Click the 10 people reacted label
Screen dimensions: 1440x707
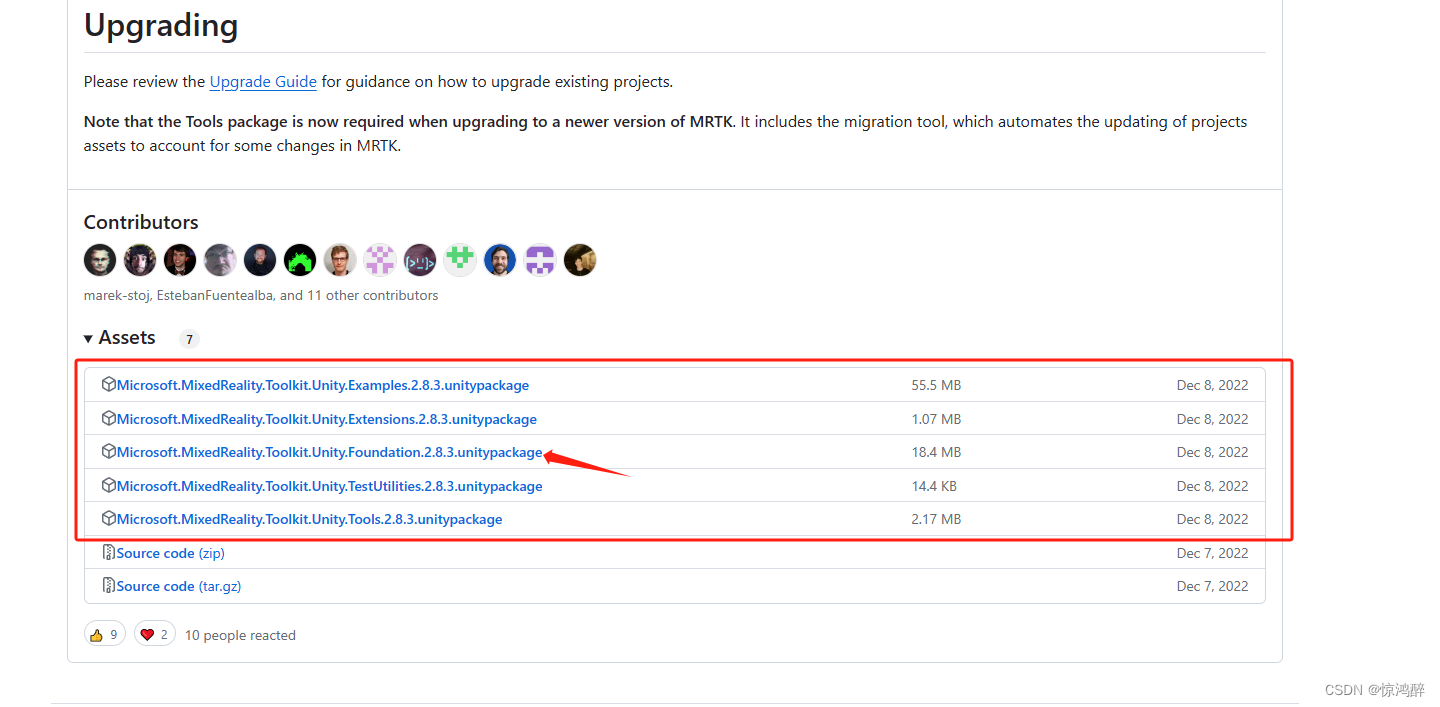pos(240,634)
